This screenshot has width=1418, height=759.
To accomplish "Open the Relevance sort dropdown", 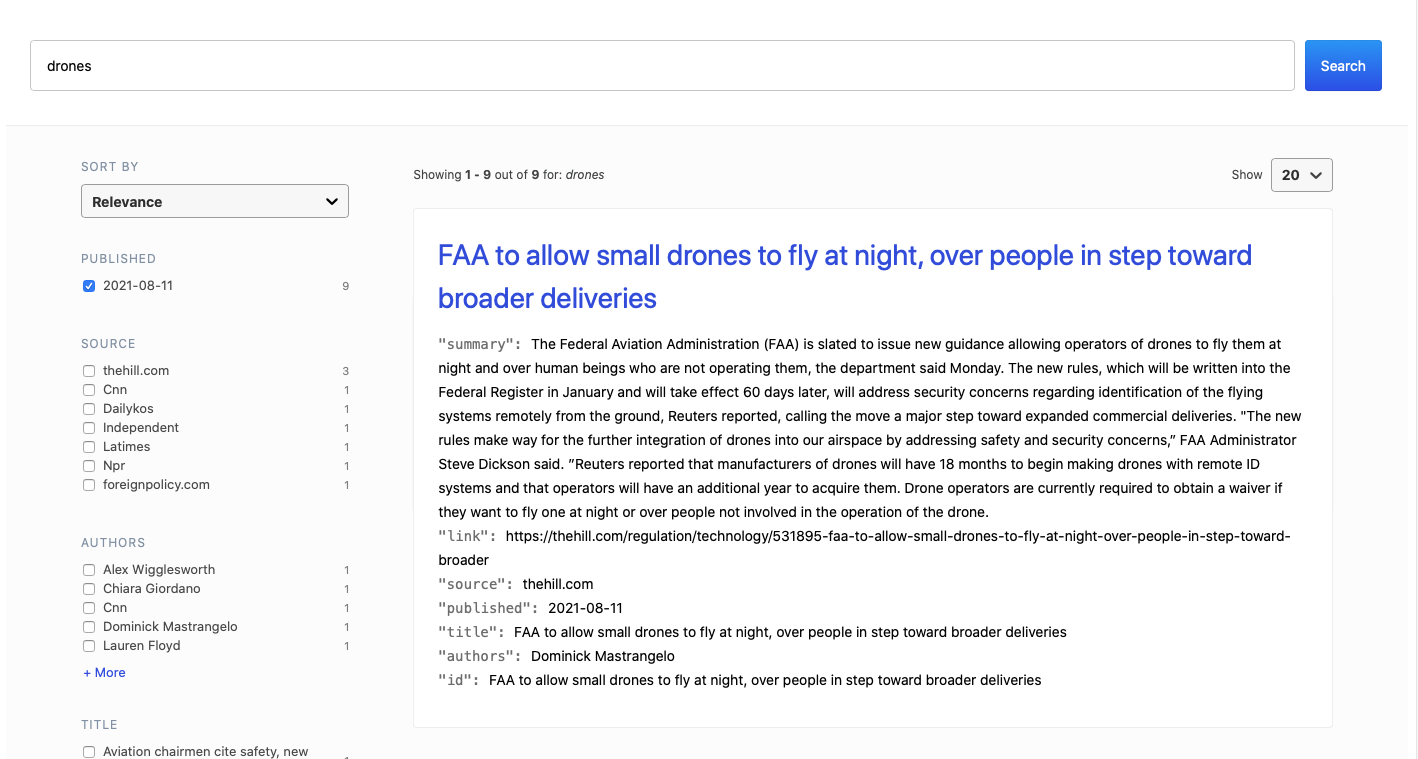I will (x=214, y=200).
